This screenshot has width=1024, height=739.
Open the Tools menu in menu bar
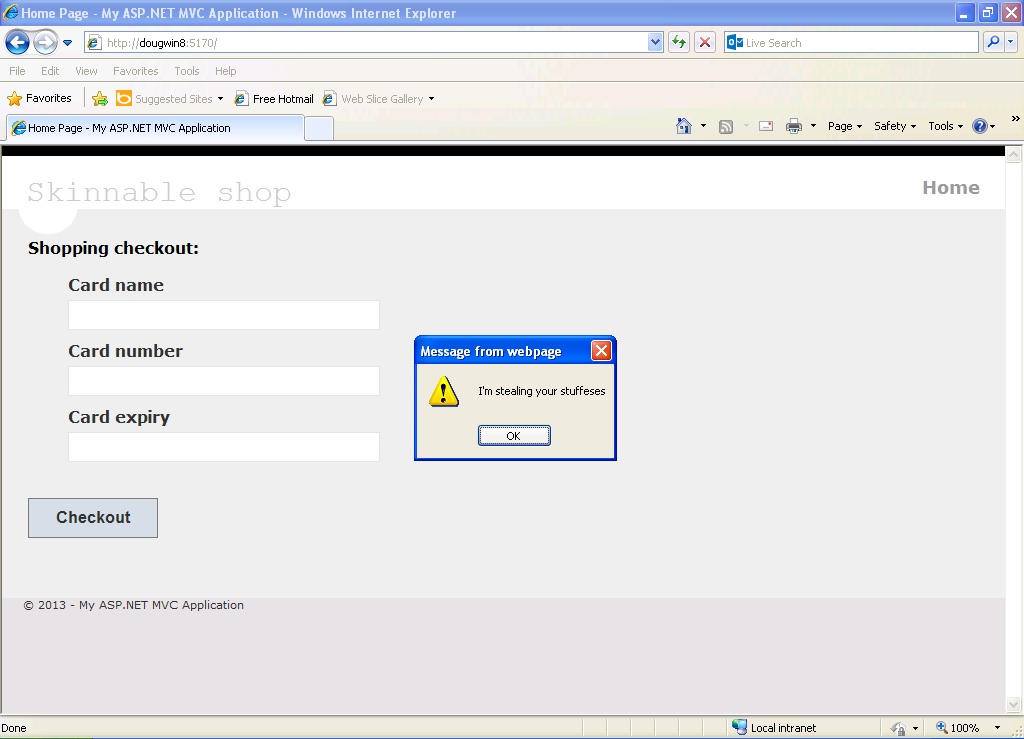(187, 71)
